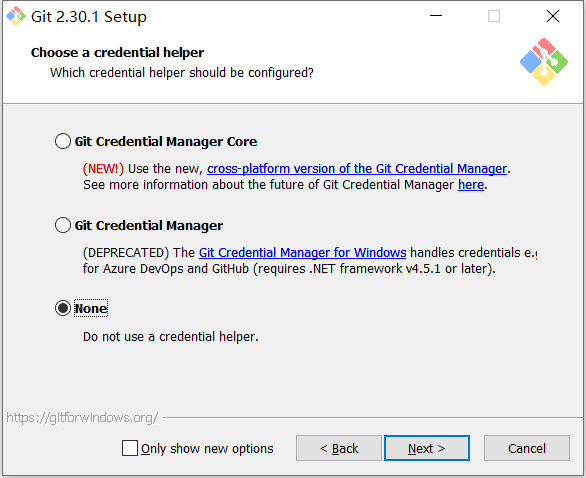Image resolution: width=586 pixels, height=478 pixels.
Task: Select Git Credential Manager Core radio option
Action: tap(63, 141)
